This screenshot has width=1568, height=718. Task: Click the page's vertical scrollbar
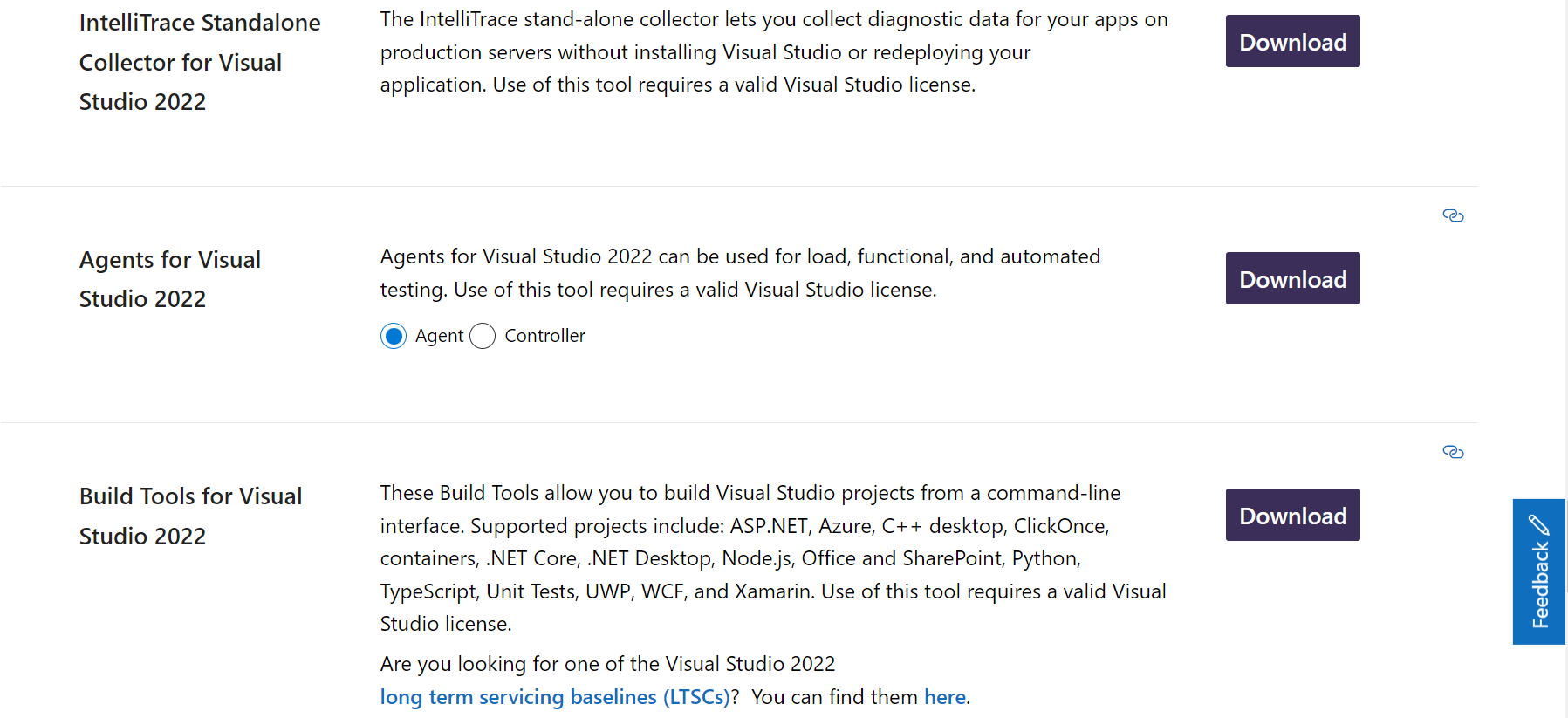click(x=1566, y=359)
